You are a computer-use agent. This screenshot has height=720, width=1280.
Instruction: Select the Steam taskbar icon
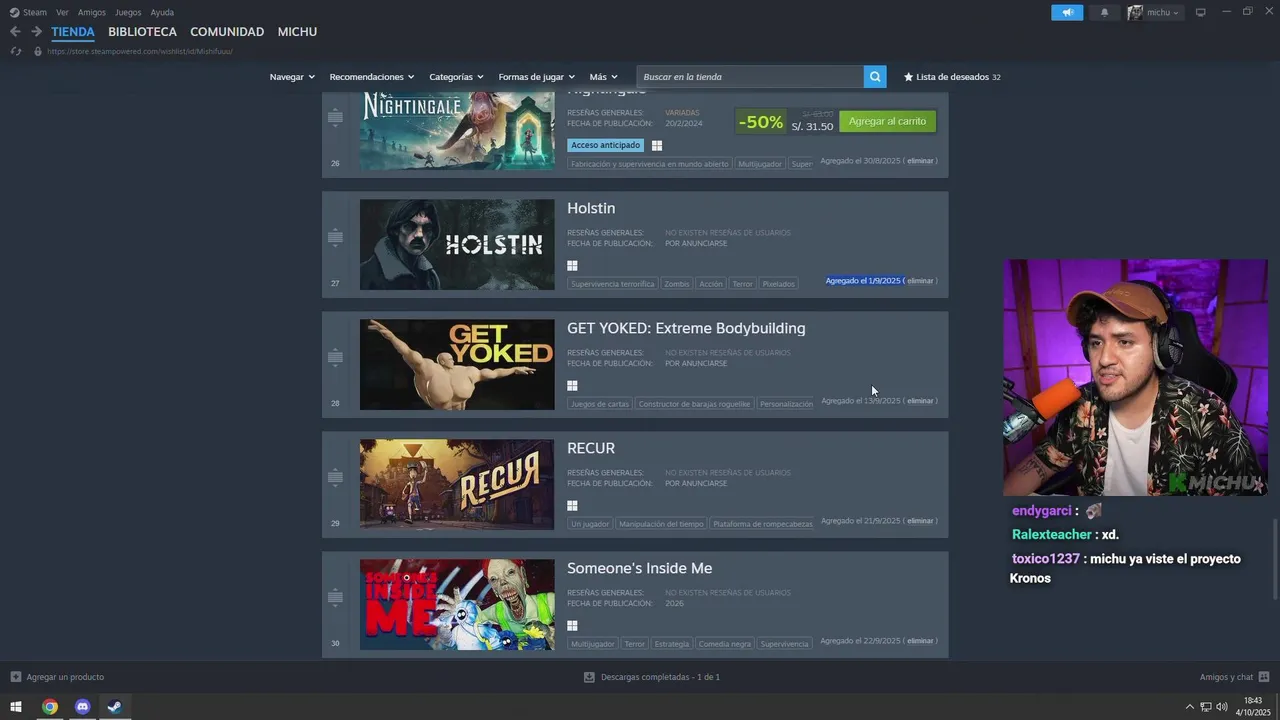[x=115, y=707]
